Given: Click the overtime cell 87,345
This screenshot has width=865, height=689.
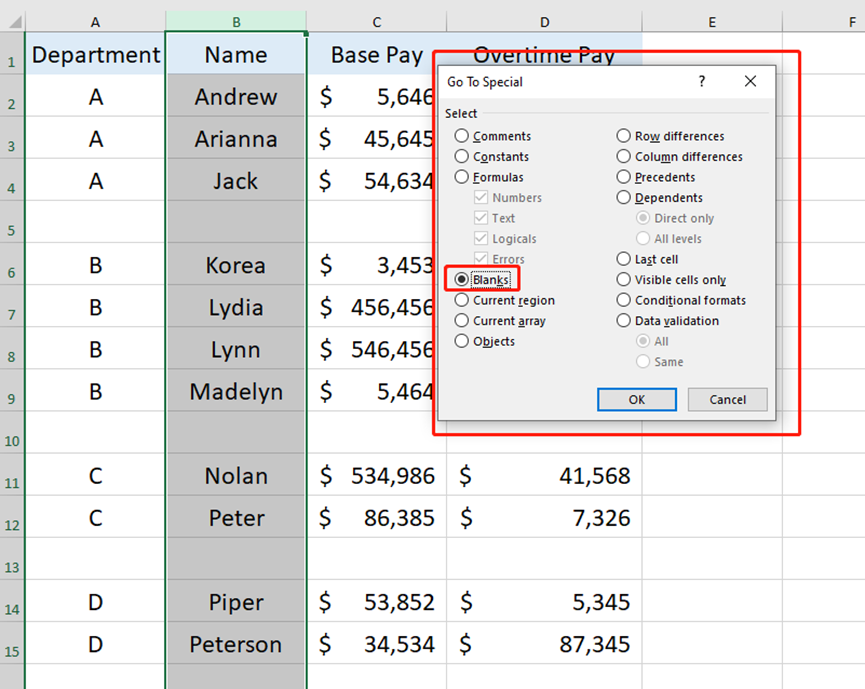Looking at the screenshot, I should click(x=544, y=644).
